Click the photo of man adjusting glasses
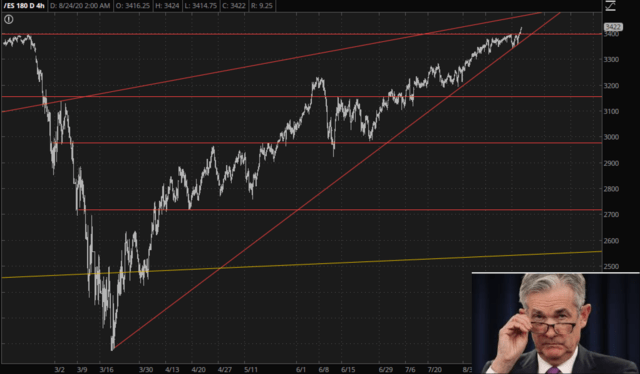The height and width of the screenshot is (374, 640). tap(556, 323)
